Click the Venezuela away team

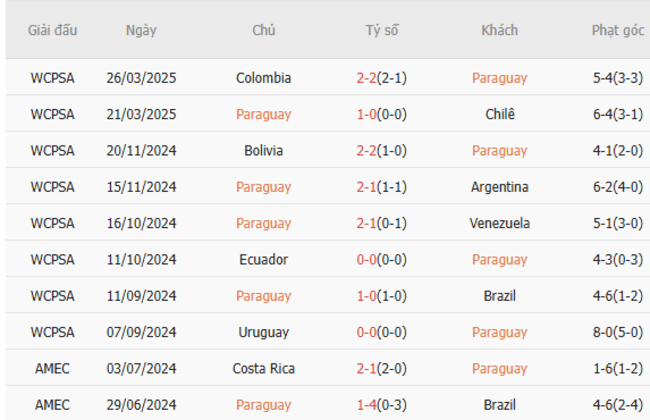click(x=499, y=223)
